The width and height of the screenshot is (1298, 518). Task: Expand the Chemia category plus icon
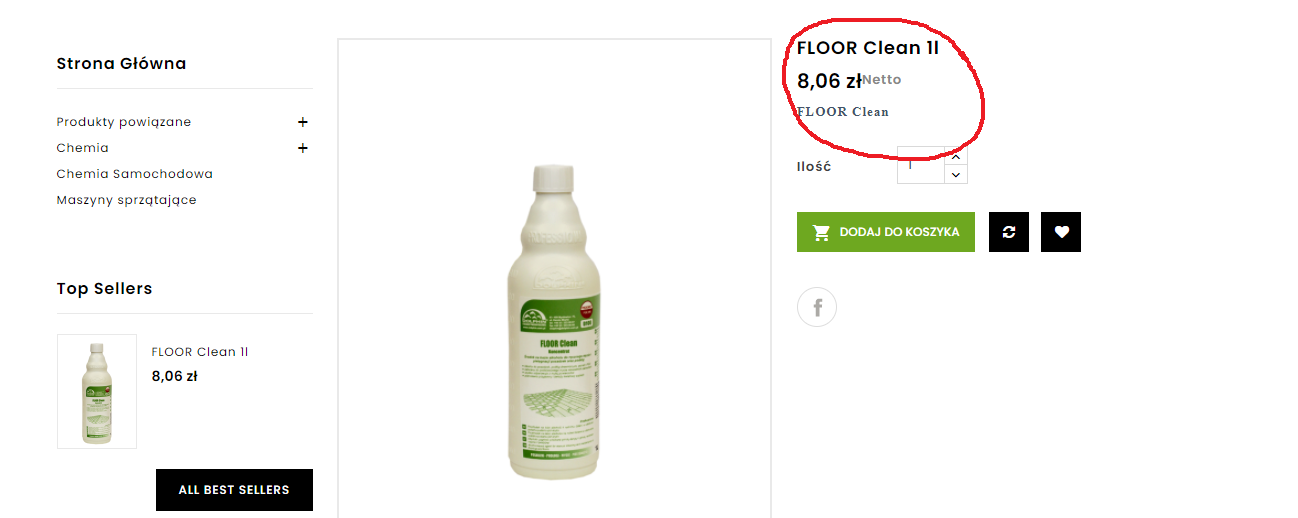point(303,148)
